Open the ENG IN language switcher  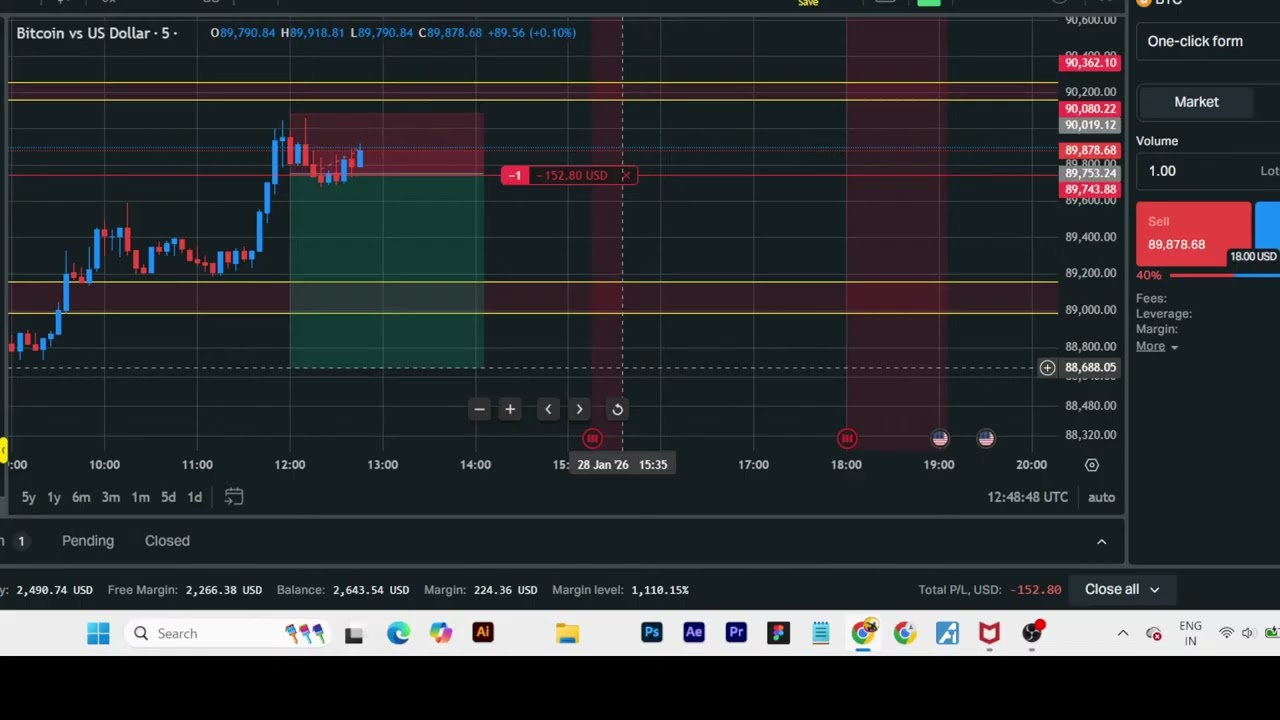pyautogui.click(x=1190, y=634)
